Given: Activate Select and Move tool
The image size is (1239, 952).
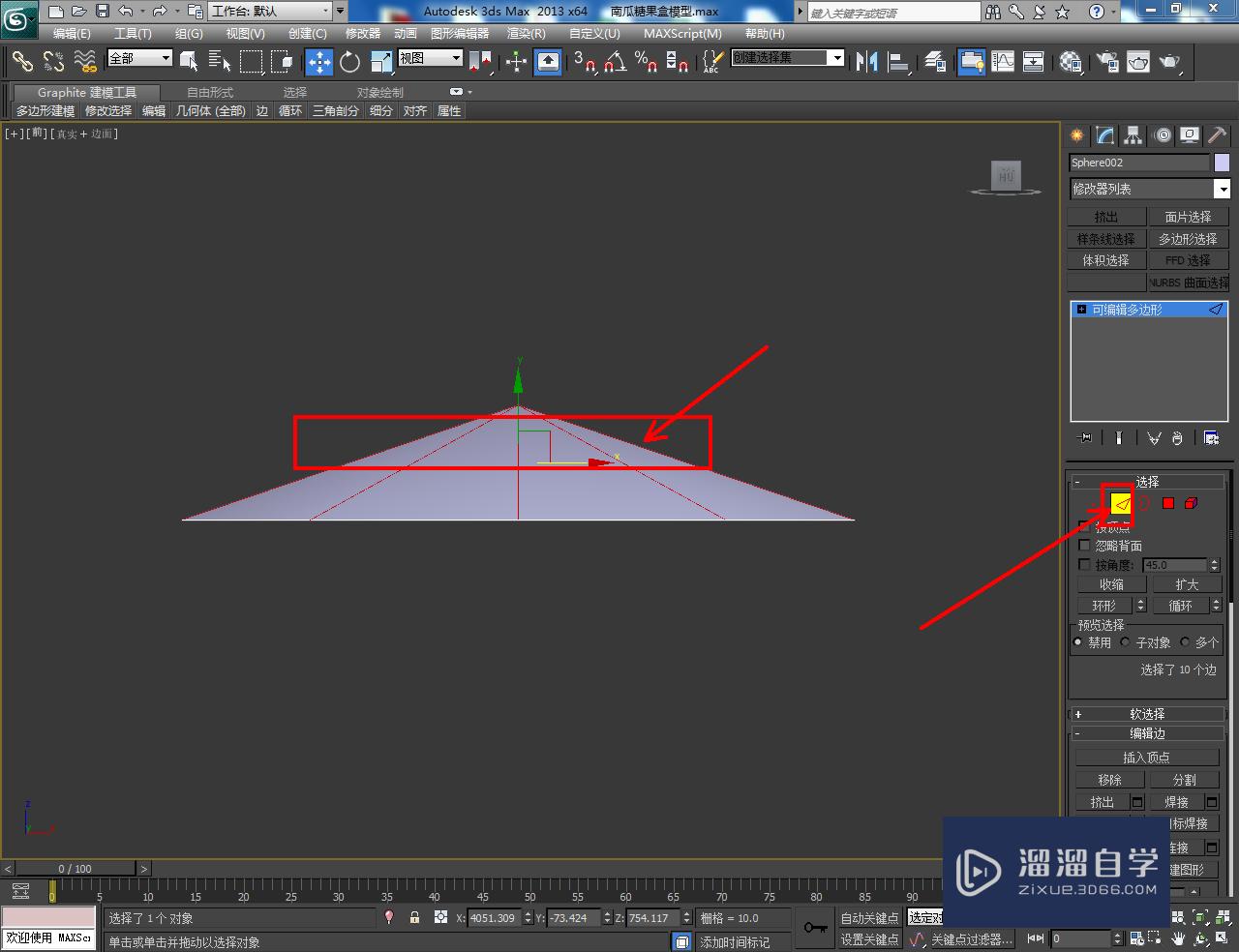Looking at the screenshot, I should (x=318, y=62).
